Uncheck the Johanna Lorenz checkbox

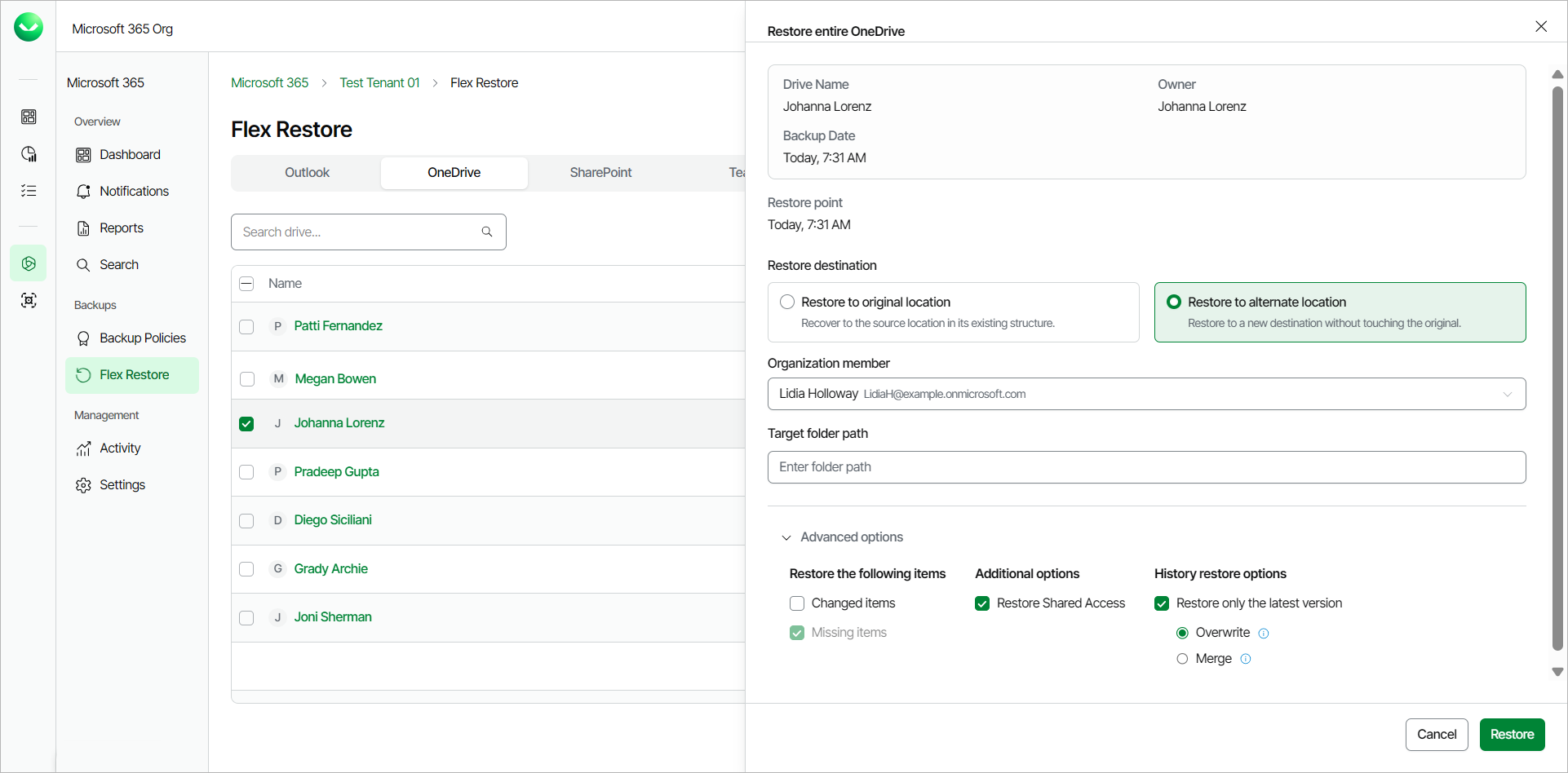[246, 424]
